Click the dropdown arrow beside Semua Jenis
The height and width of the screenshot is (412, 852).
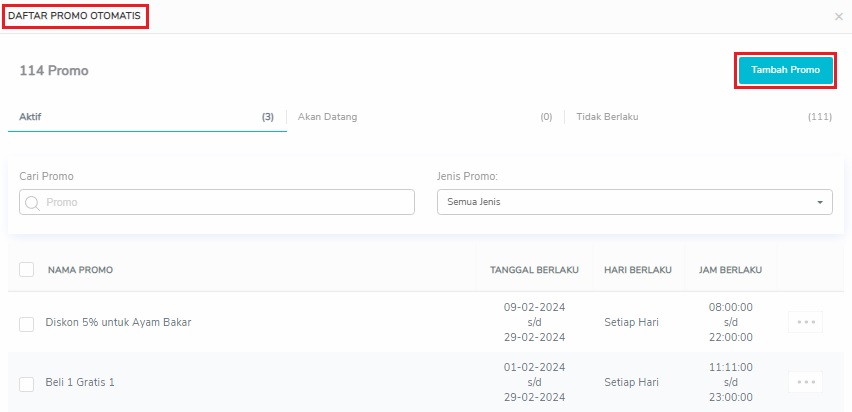click(x=820, y=202)
